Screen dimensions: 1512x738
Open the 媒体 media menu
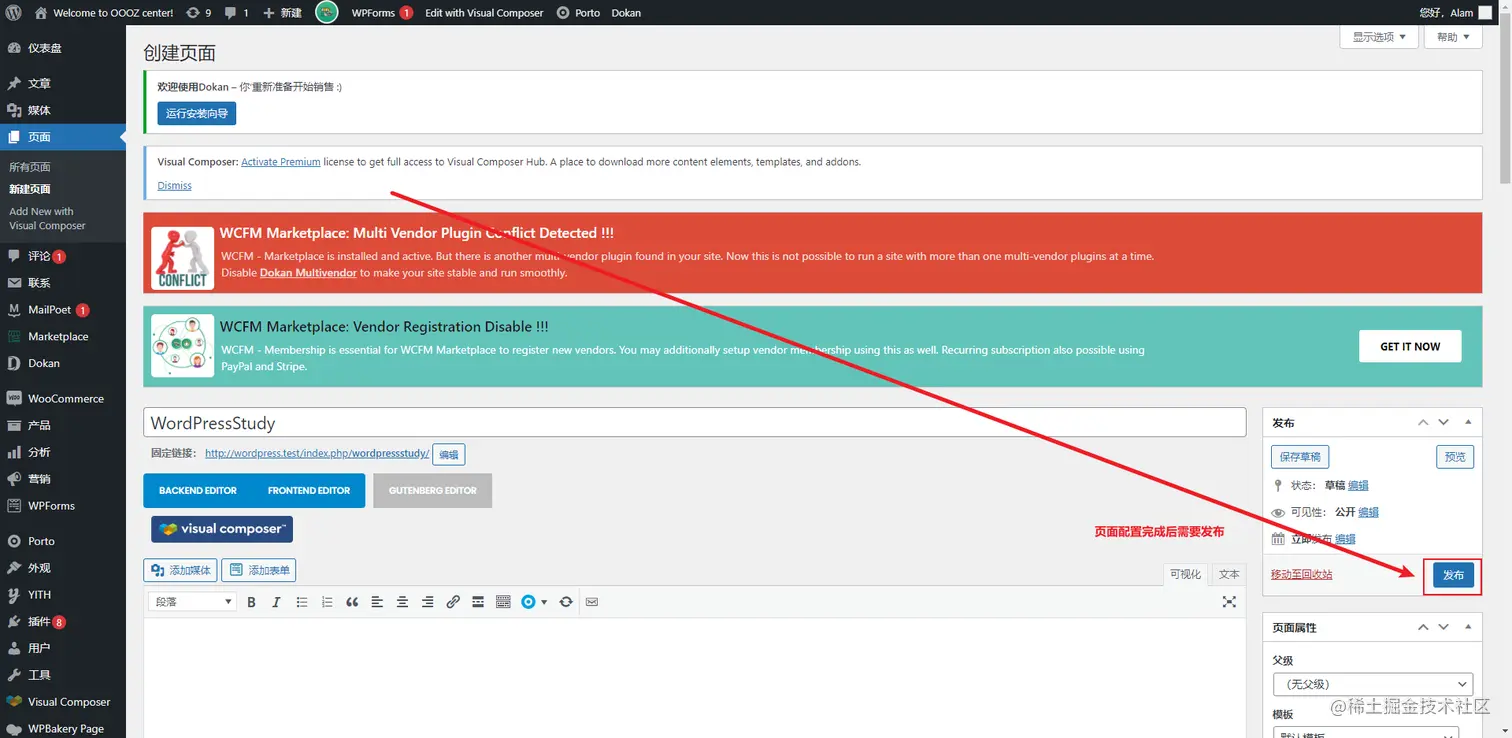click(63, 110)
